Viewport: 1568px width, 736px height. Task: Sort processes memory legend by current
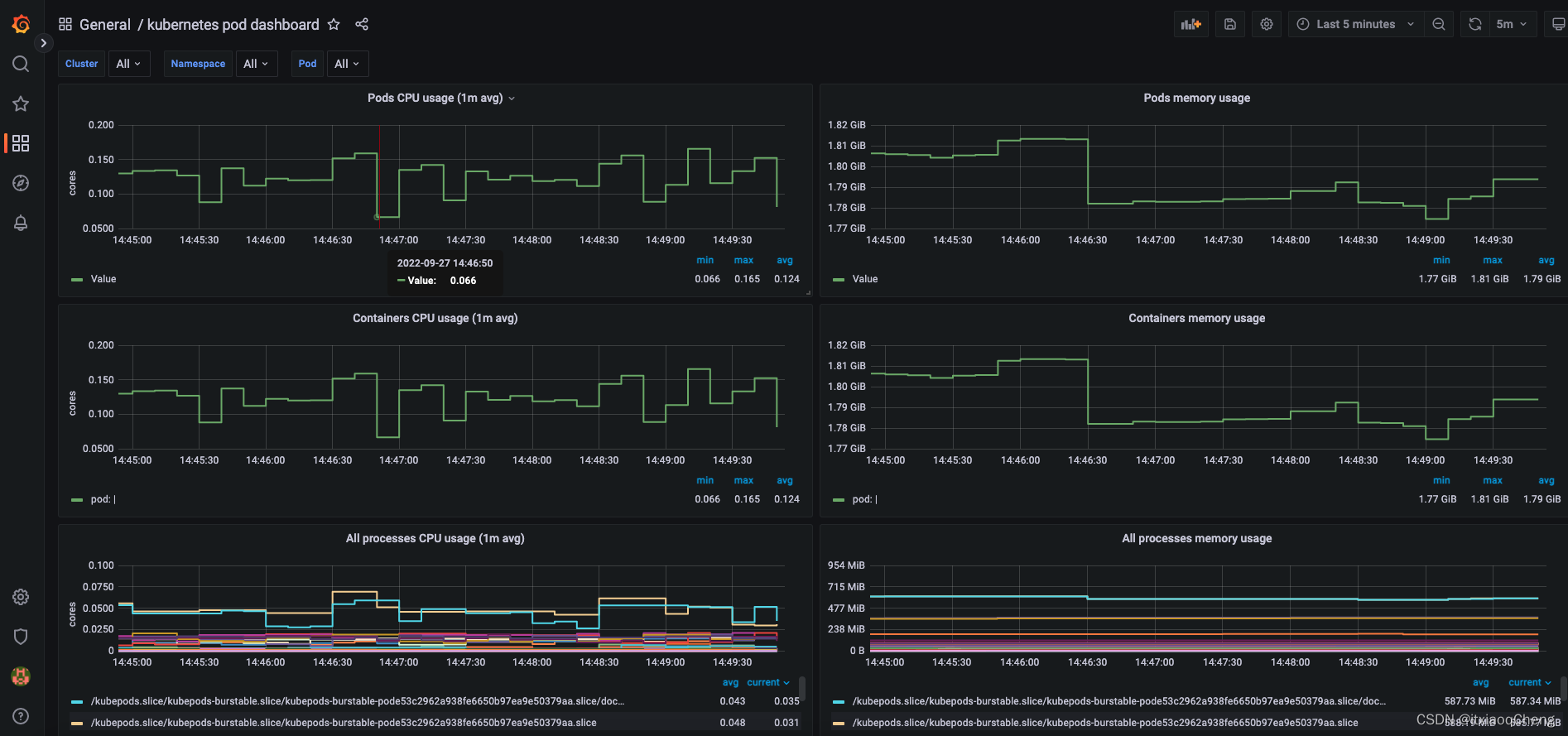pyautogui.click(x=1530, y=682)
